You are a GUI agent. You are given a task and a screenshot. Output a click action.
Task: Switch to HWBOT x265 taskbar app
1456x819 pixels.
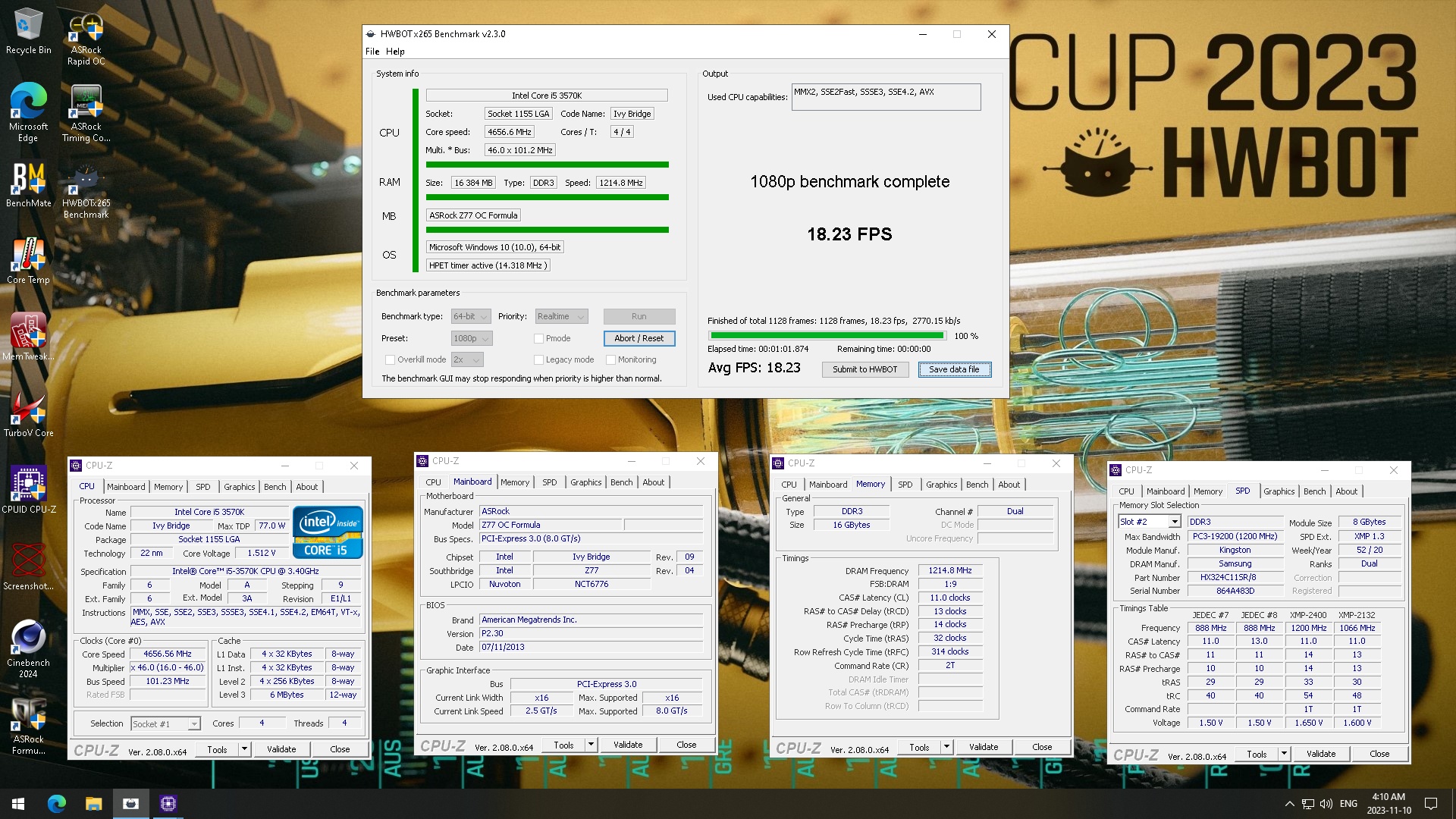click(x=130, y=803)
